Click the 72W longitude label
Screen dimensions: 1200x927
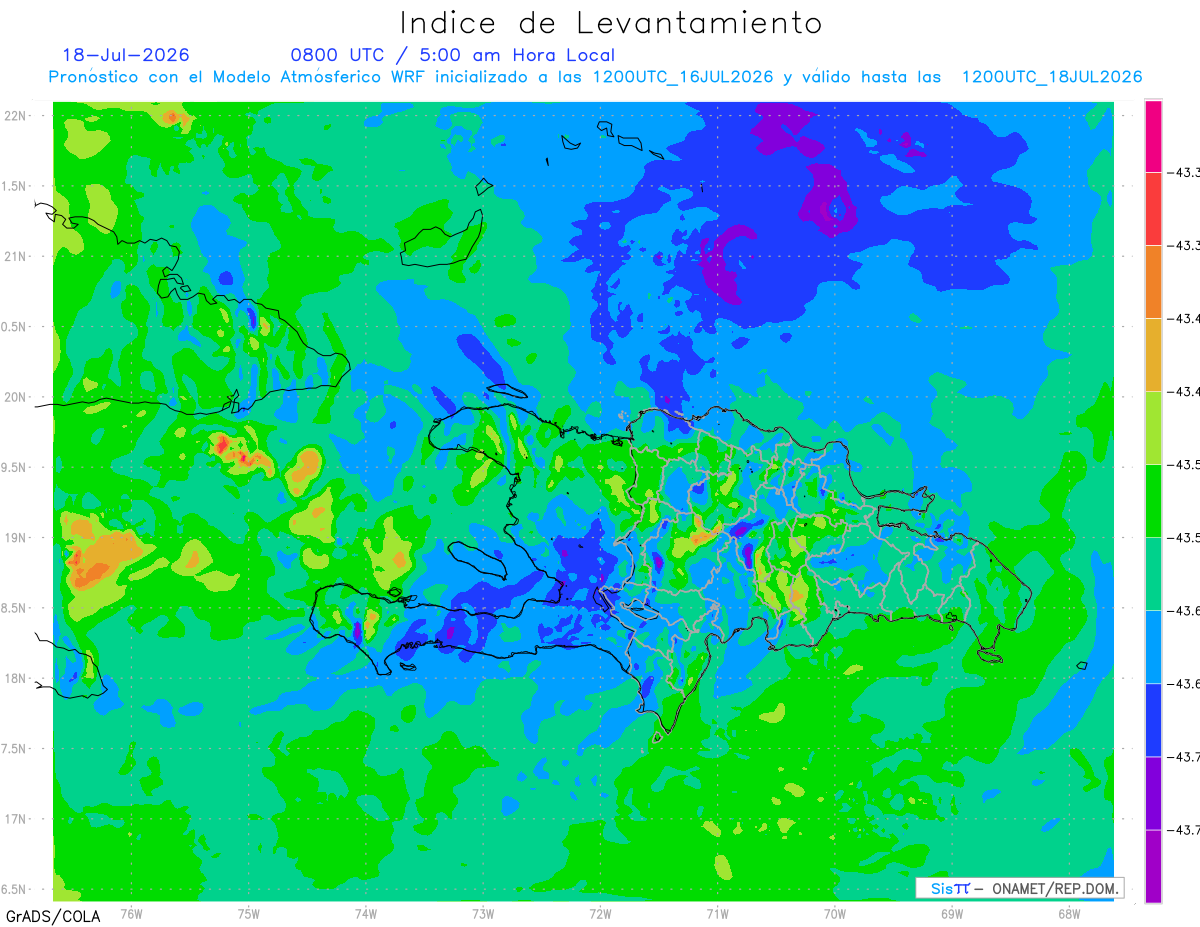coord(600,913)
